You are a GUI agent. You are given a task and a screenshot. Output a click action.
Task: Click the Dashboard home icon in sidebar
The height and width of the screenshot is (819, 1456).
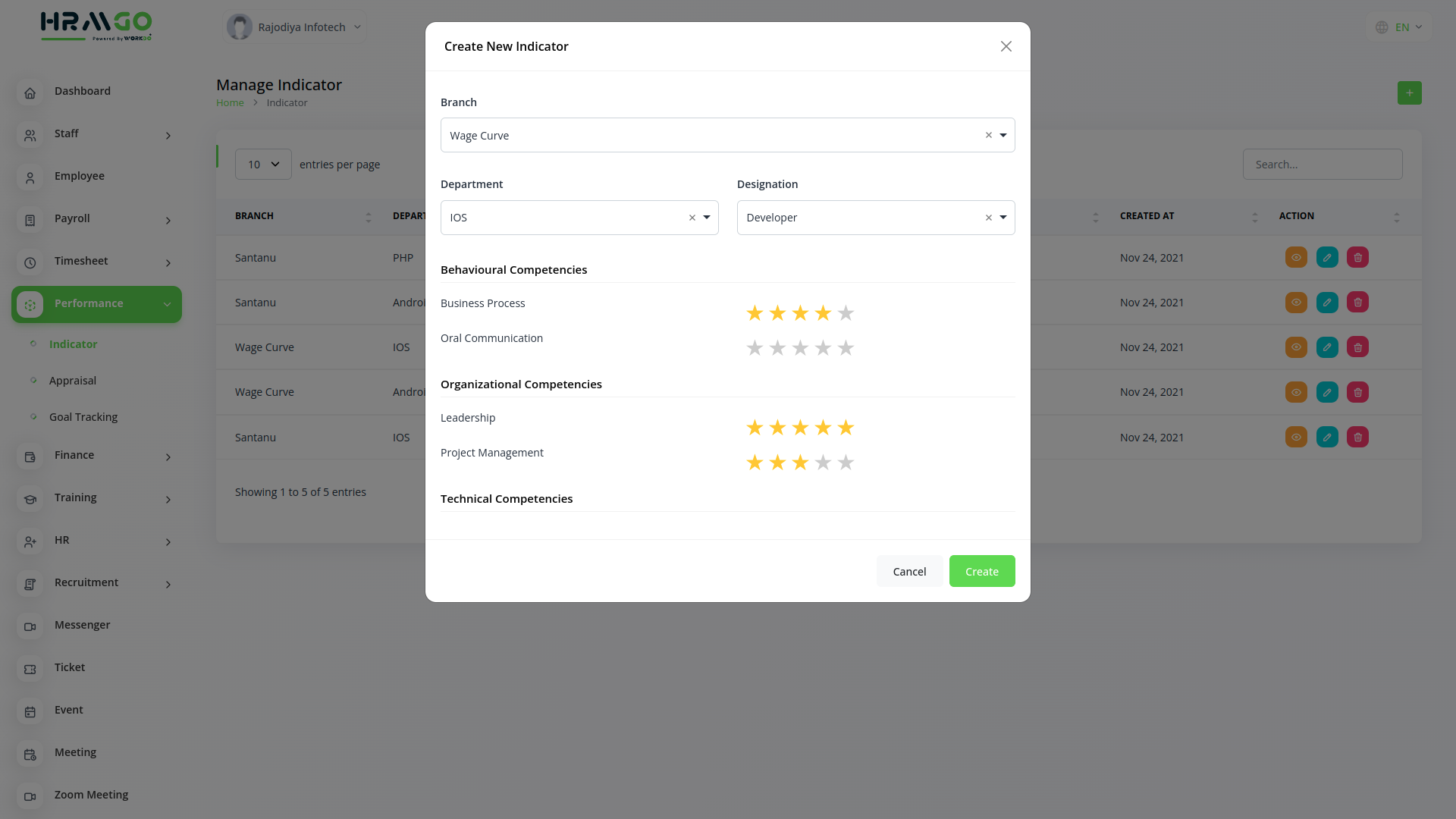pyautogui.click(x=30, y=93)
